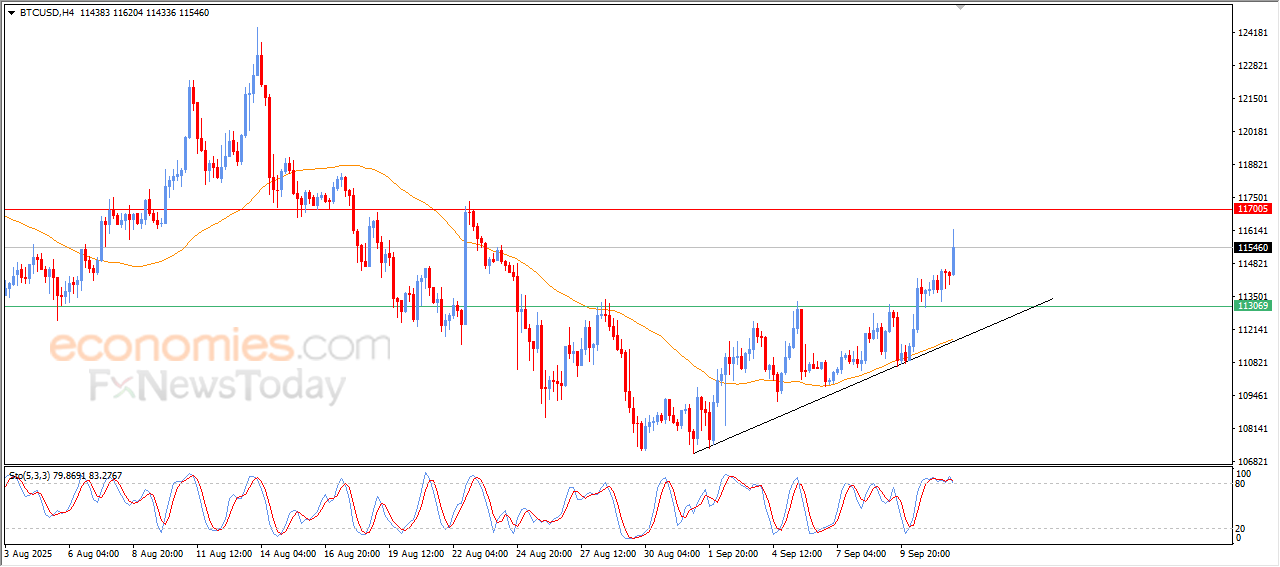Image resolution: width=1280 pixels, height=567 pixels.
Task: Click the 114821 price axis value
Action: (x=1253, y=264)
